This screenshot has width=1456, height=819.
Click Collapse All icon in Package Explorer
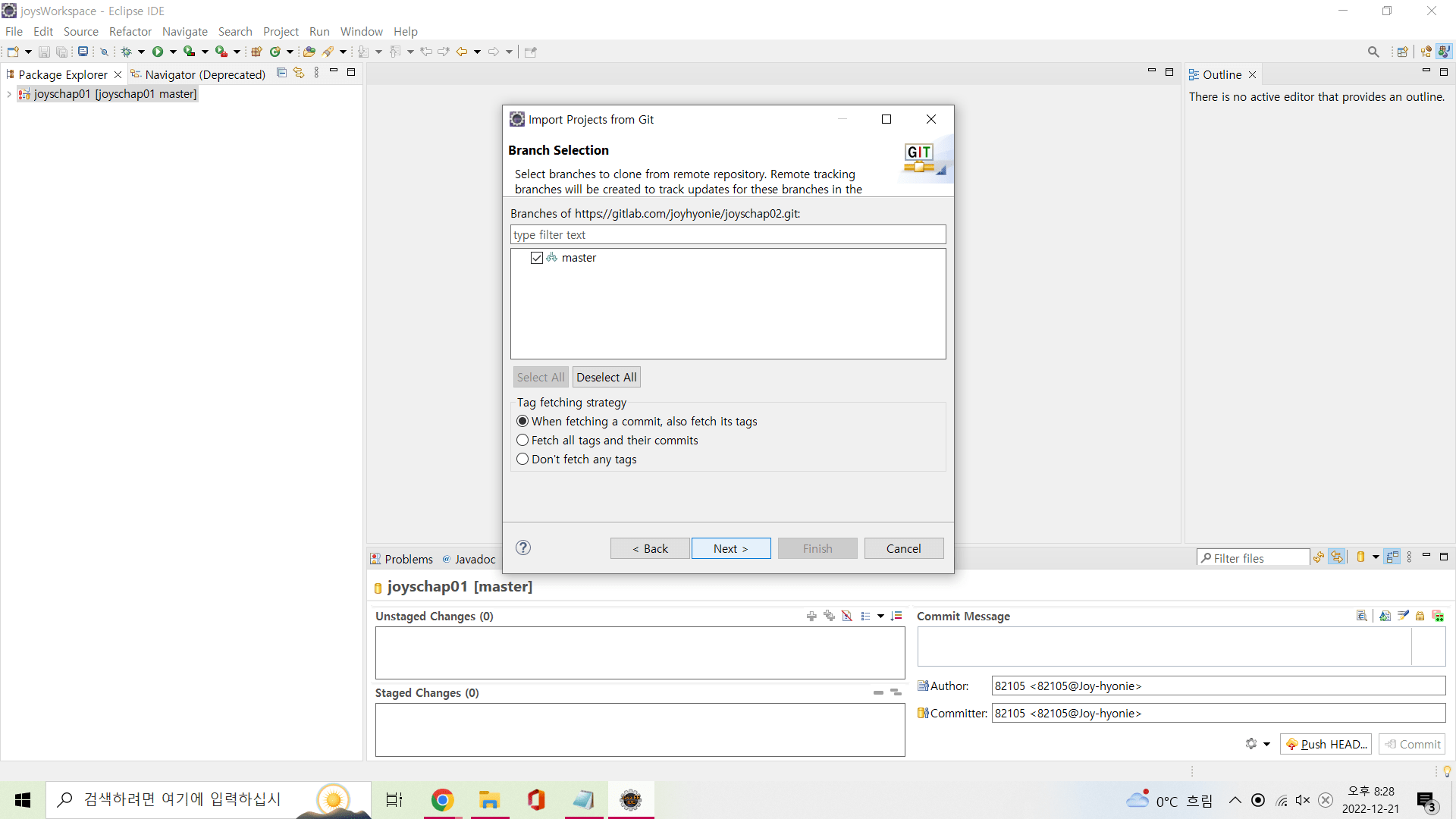(281, 73)
